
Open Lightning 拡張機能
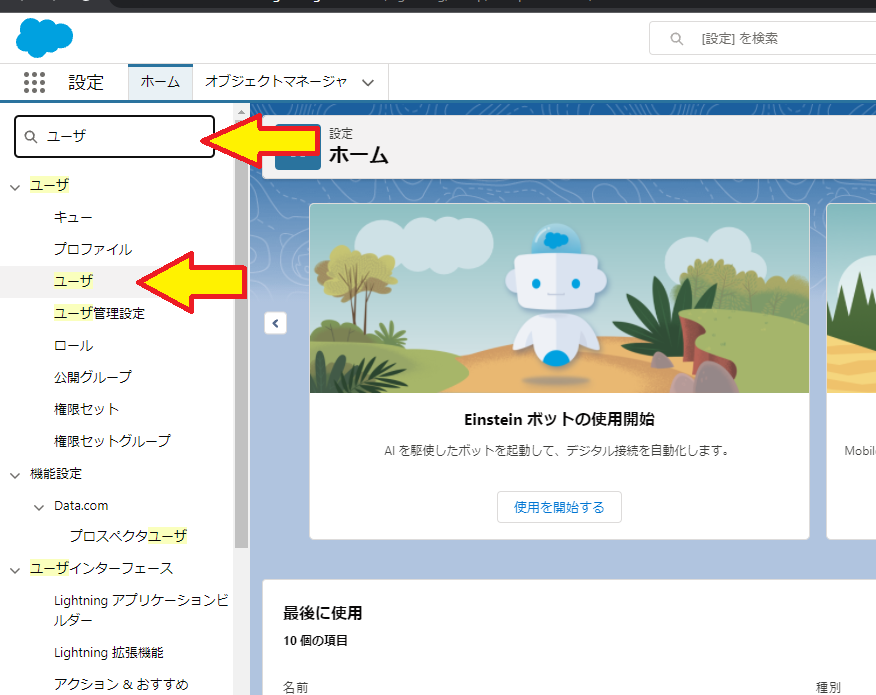(109, 653)
